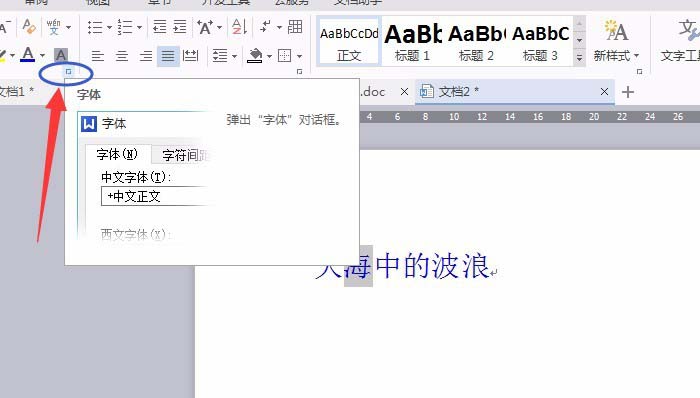
Task: Open the Chinese layout dropdown arrow
Action: click(x=219, y=28)
